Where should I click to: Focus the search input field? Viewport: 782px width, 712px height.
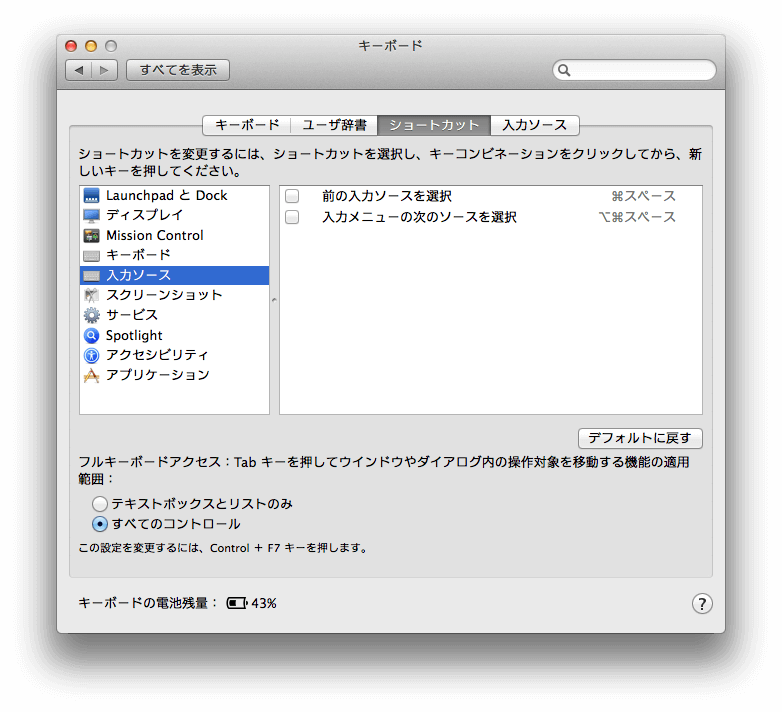(x=634, y=70)
